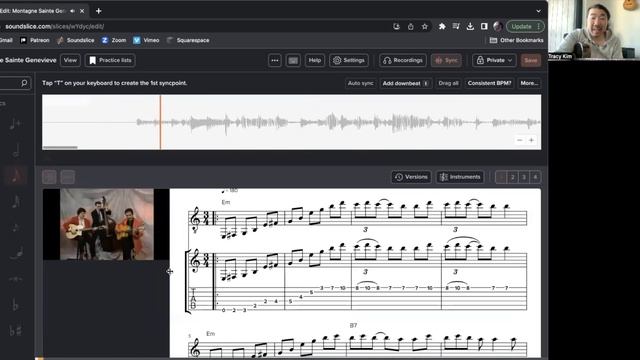Image resolution: width=640 pixels, height=360 pixels.
Task: Select the flat-sharp enharmonic toggle icon
Action: (x=16, y=330)
